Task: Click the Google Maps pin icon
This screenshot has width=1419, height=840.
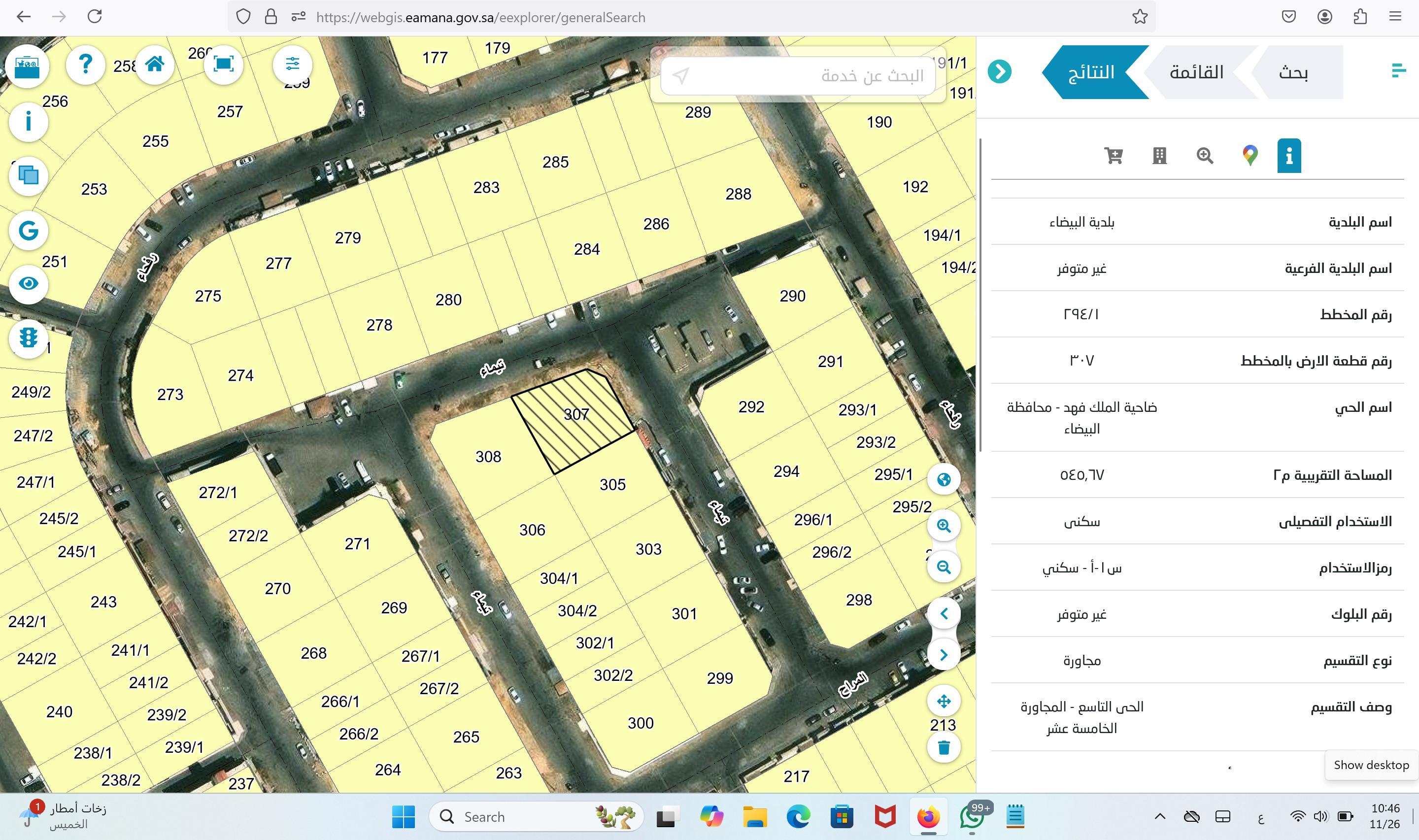Action: [1250, 155]
